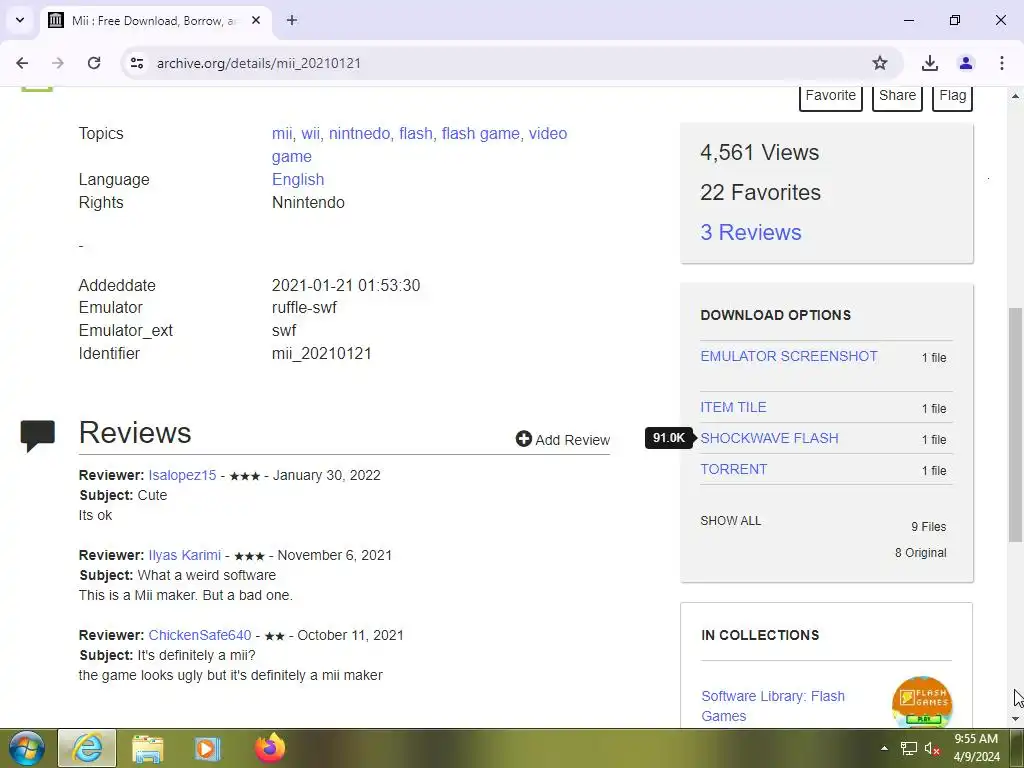Viewport: 1024px width, 768px height.
Task: Click the forward navigation arrow
Action: pos(58,63)
